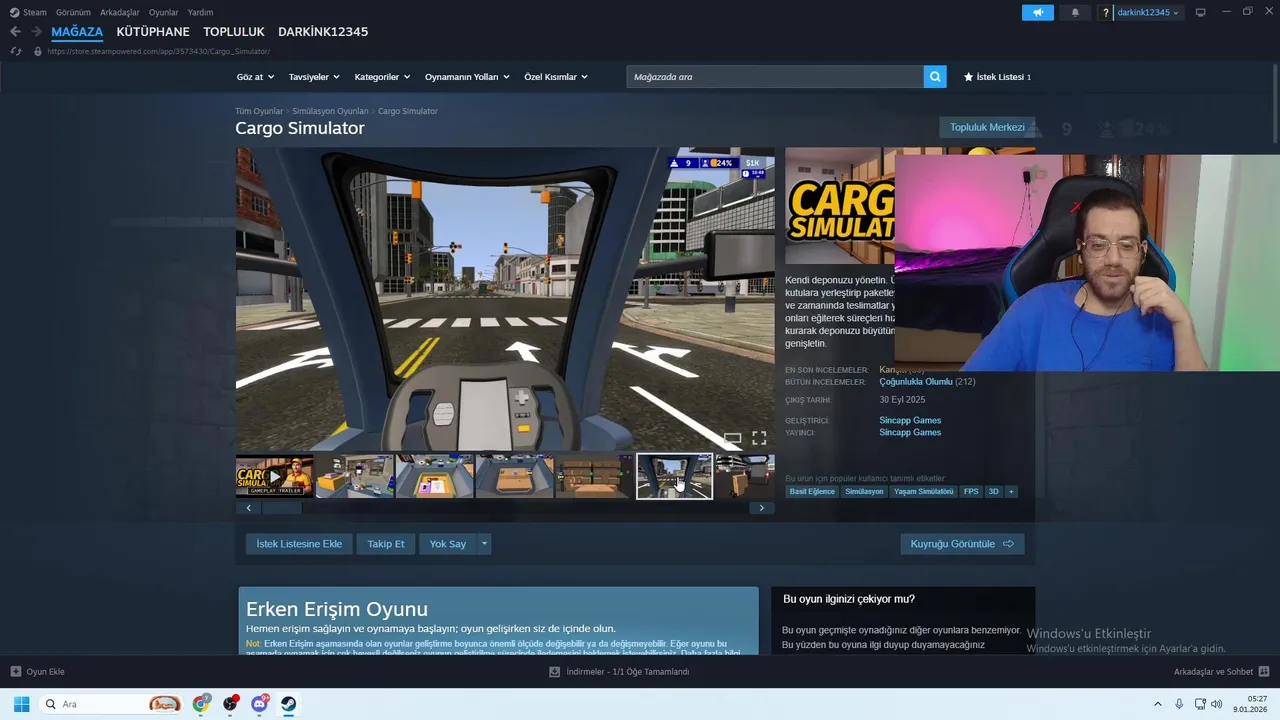Click the question mark help icon

pos(1105,12)
